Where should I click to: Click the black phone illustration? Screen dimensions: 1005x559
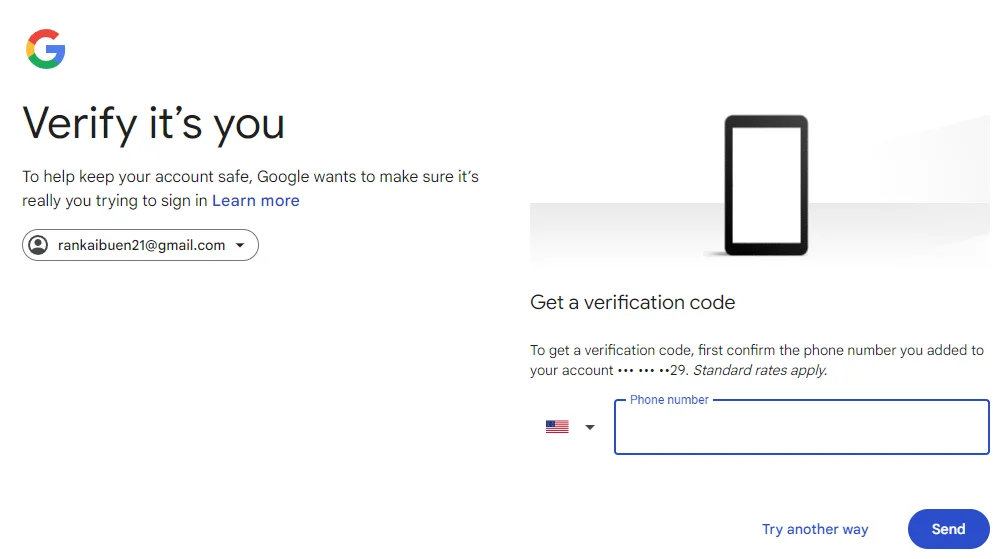click(766, 185)
